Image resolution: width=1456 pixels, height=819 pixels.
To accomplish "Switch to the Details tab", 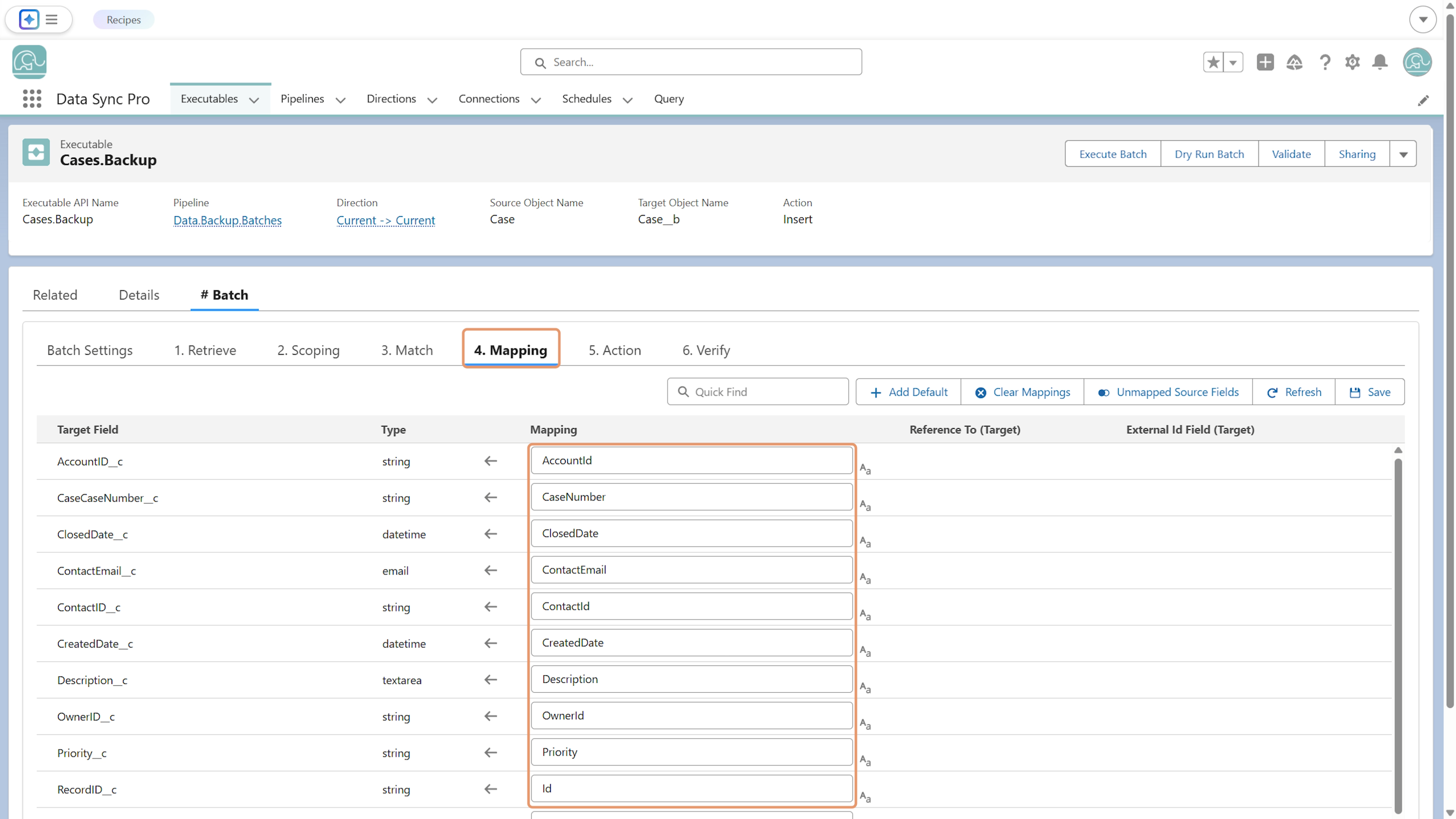I will click(x=139, y=295).
